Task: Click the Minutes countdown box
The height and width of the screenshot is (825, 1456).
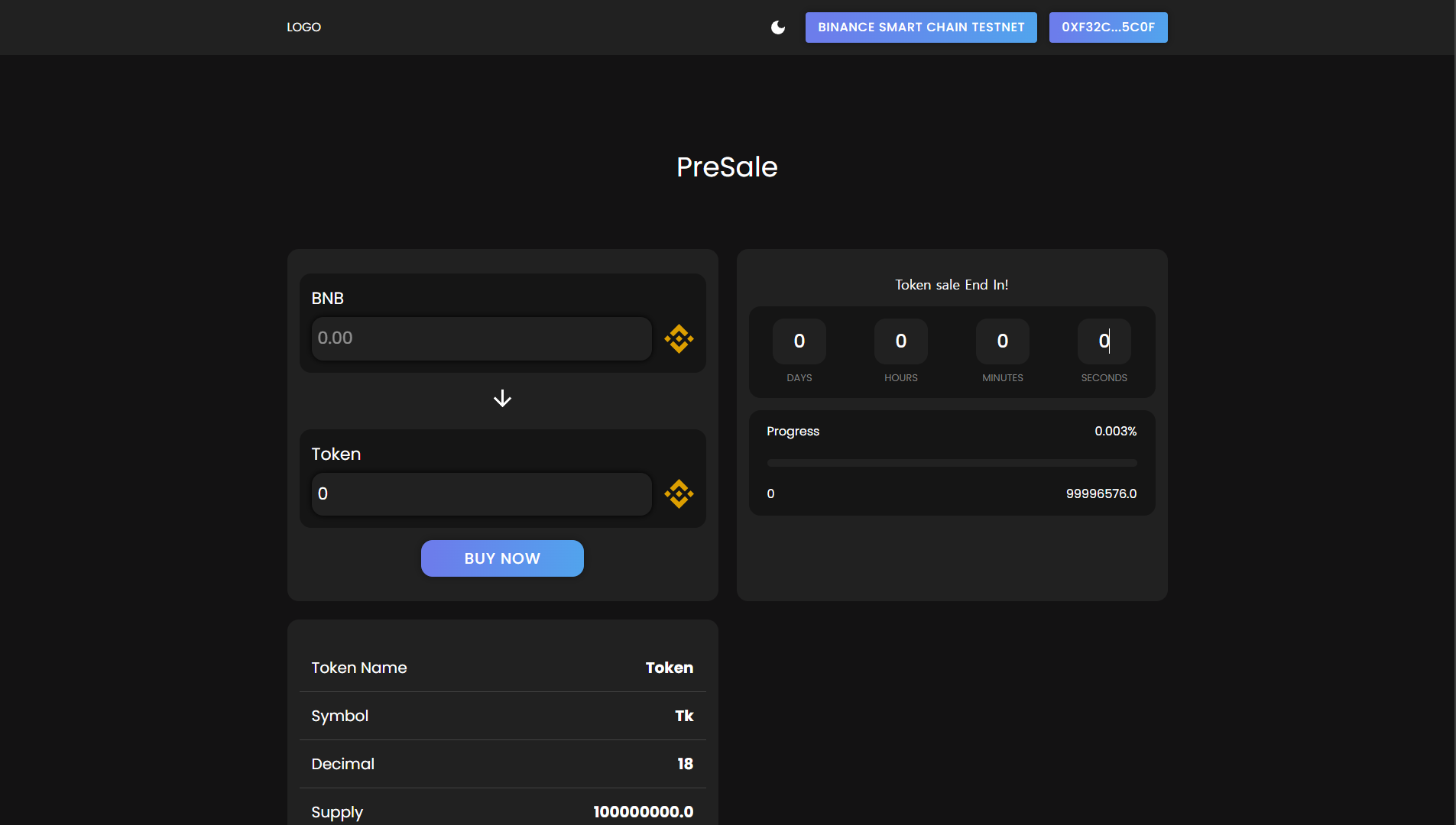Action: (x=1002, y=341)
